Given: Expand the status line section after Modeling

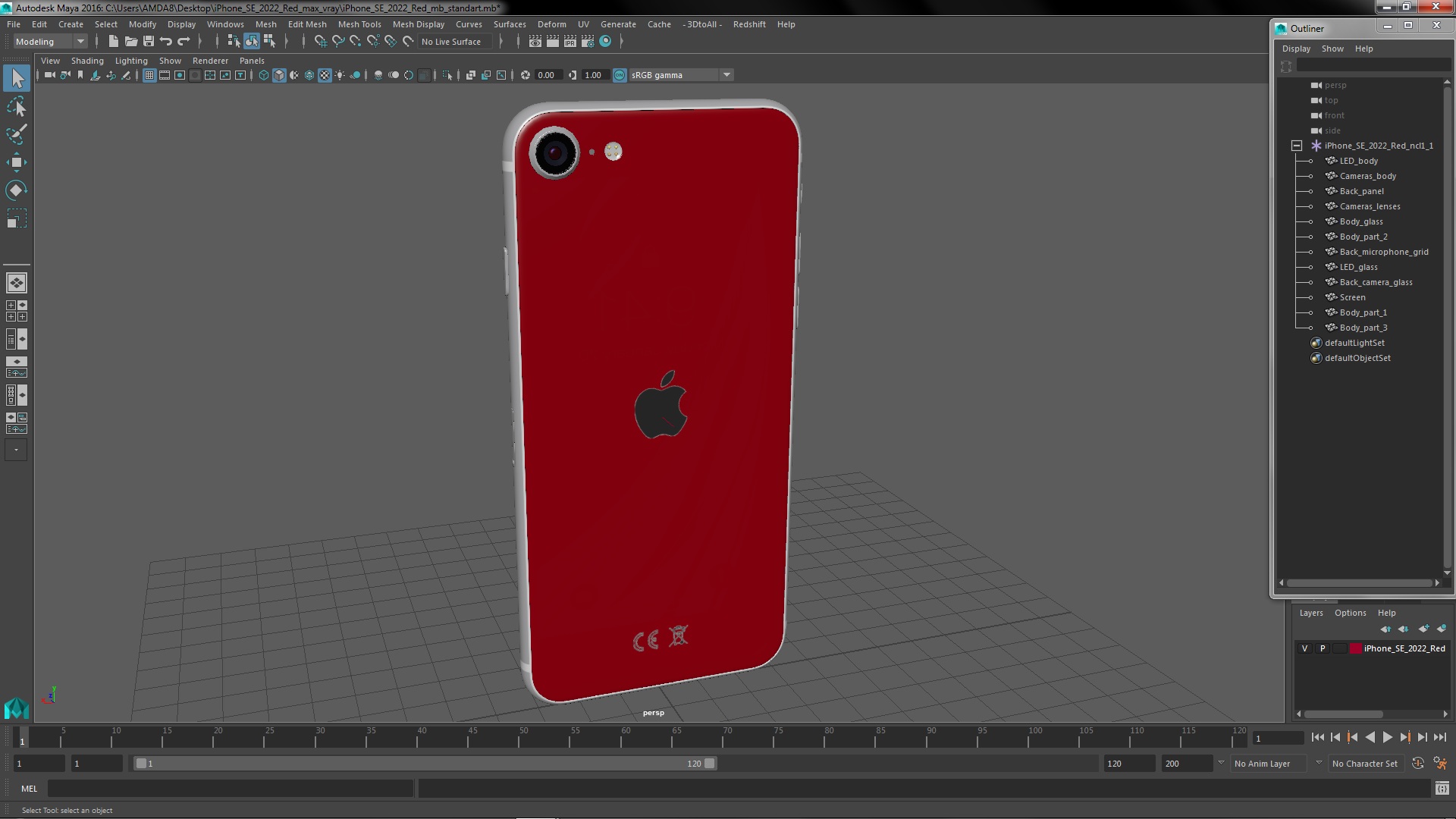Looking at the screenshot, I should (x=96, y=42).
